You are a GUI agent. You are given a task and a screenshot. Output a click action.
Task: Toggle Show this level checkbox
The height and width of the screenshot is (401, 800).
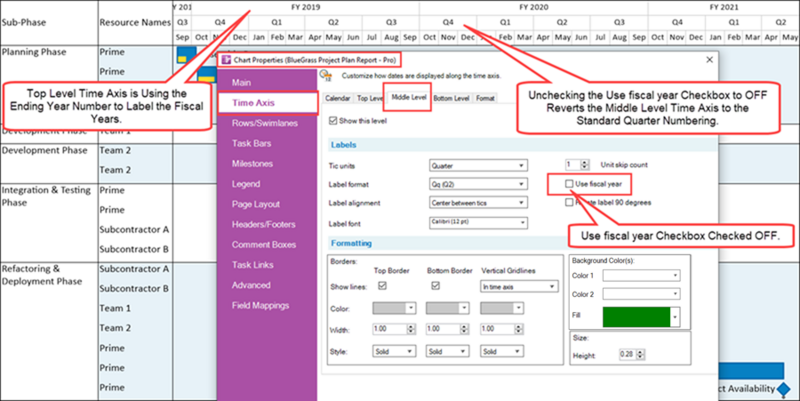(333, 121)
